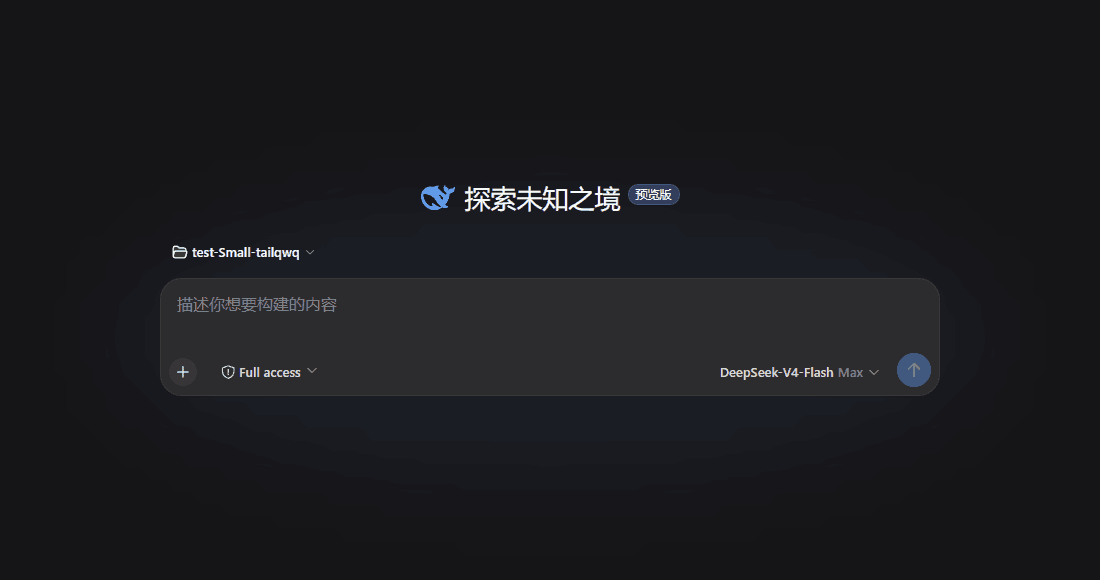Choose the DeepSeek-V4-Flash model name
This screenshot has height=580, width=1100.
pyautogui.click(x=777, y=372)
